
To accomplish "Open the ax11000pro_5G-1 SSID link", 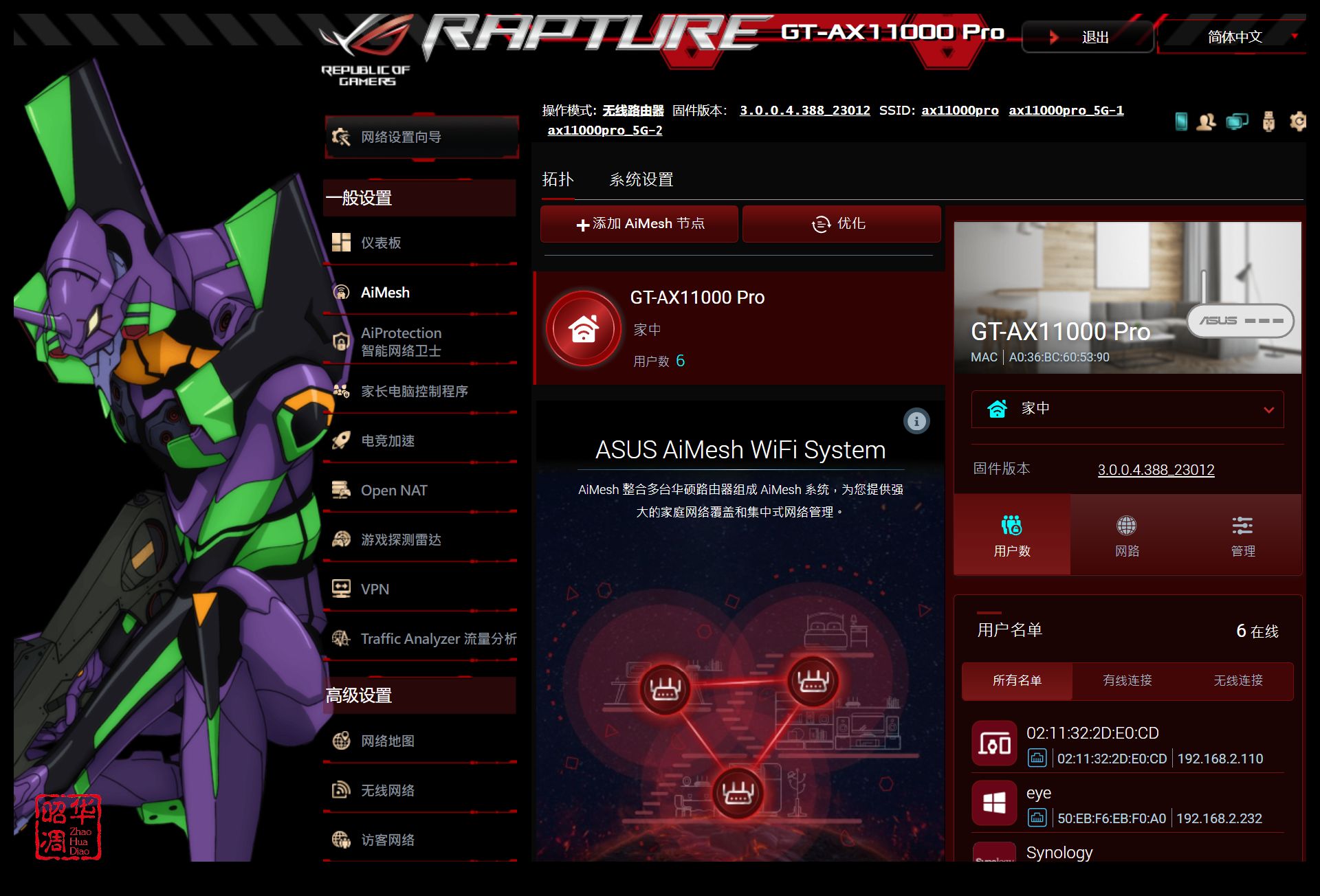I will [1066, 111].
